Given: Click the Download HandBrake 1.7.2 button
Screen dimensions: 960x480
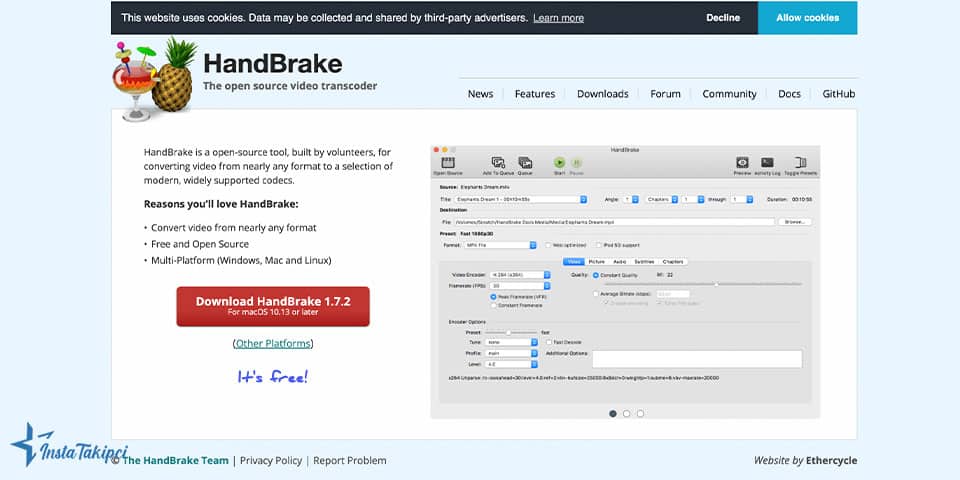Looking at the screenshot, I should click(x=273, y=306).
